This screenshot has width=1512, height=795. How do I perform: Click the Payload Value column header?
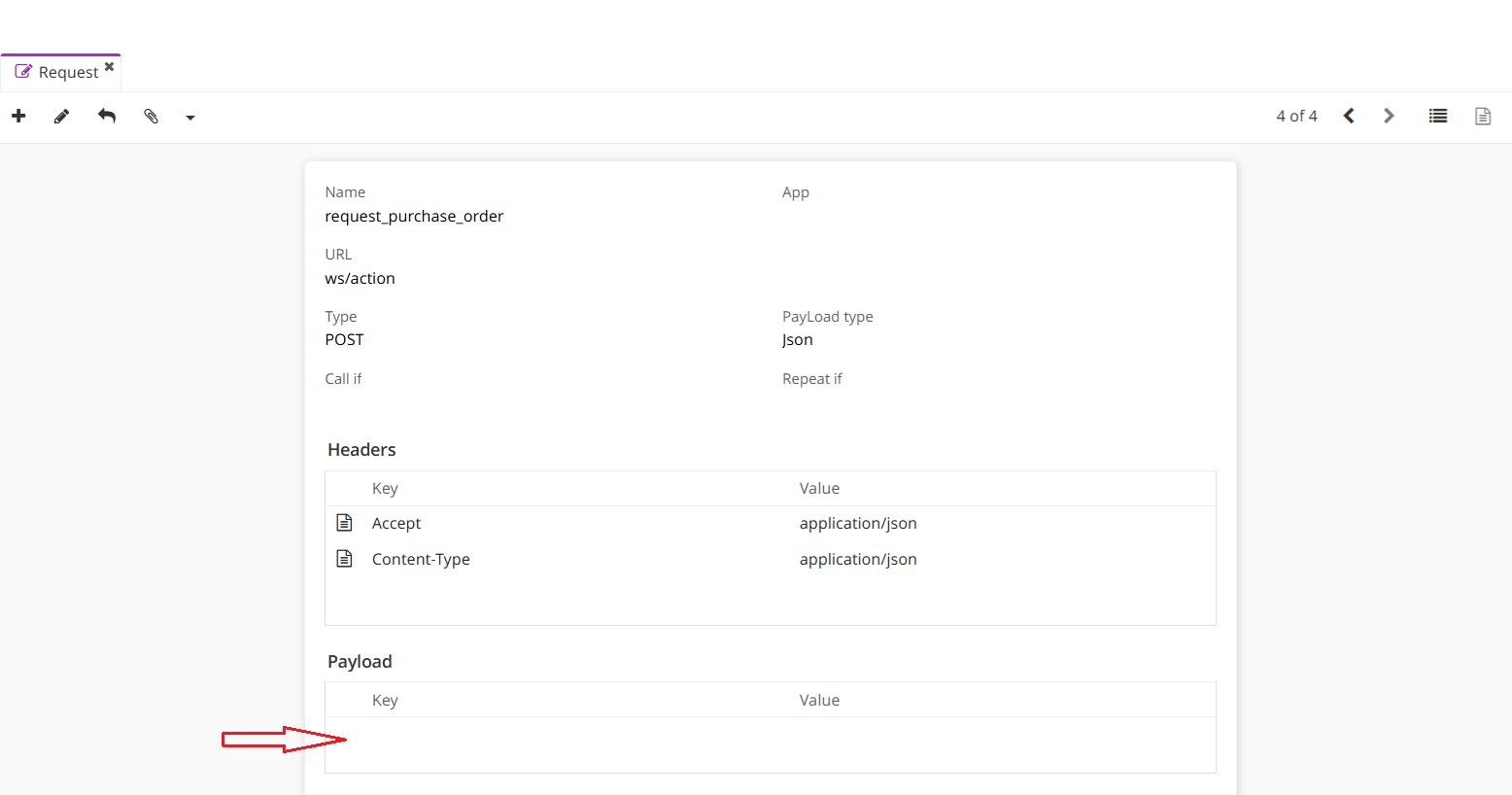819,700
